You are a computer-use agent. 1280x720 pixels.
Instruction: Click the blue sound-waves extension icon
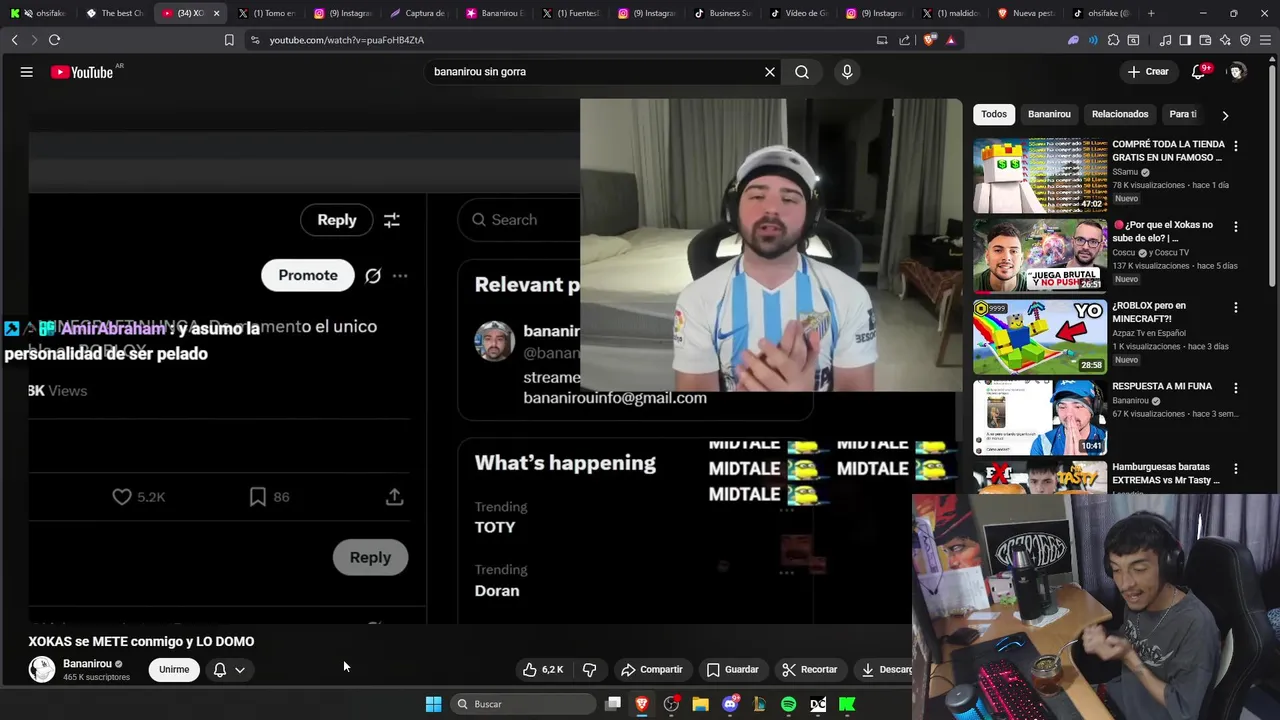pyautogui.click(x=1093, y=40)
